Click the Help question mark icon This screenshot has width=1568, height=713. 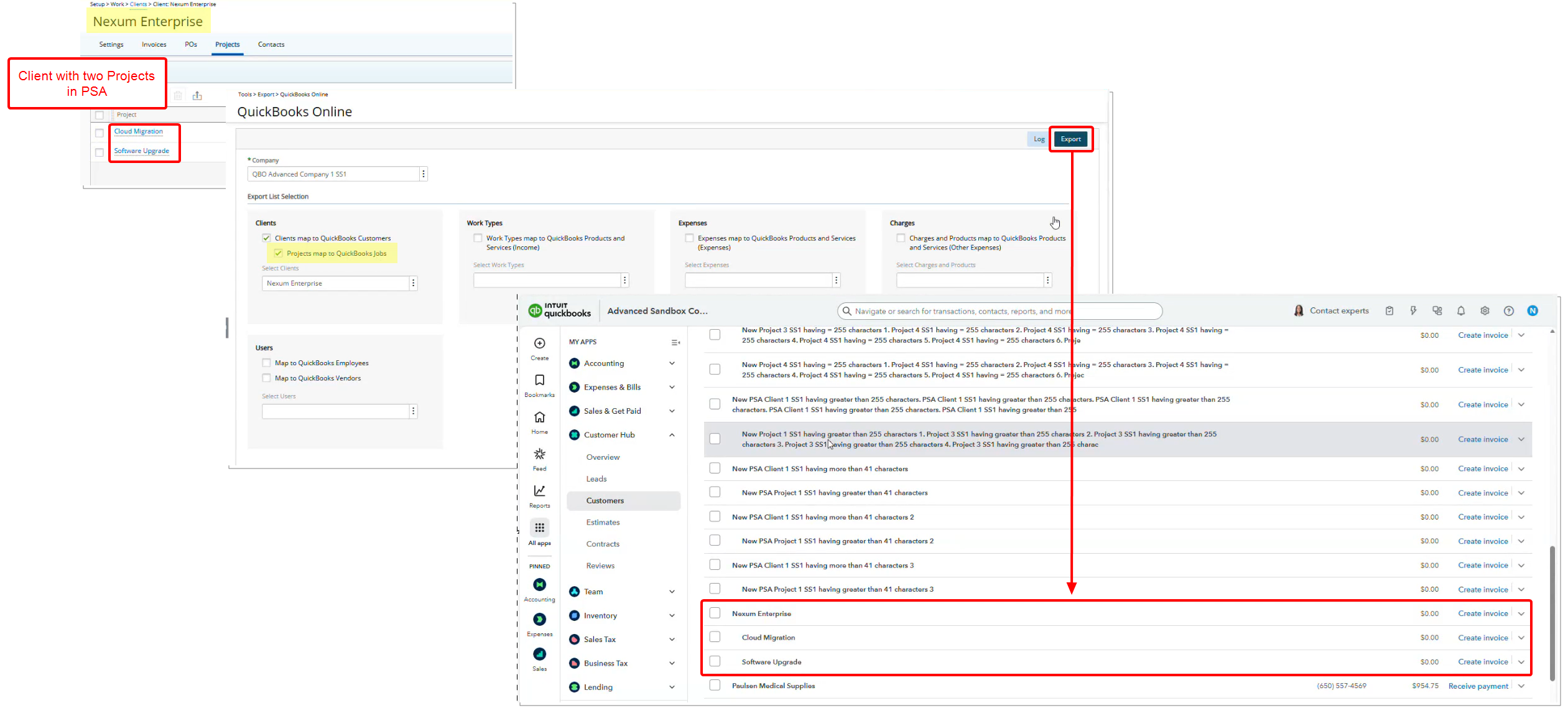tap(1509, 311)
